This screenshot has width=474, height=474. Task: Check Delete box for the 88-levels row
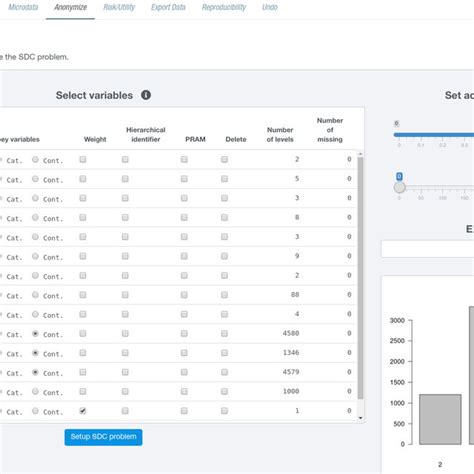pyautogui.click(x=224, y=295)
